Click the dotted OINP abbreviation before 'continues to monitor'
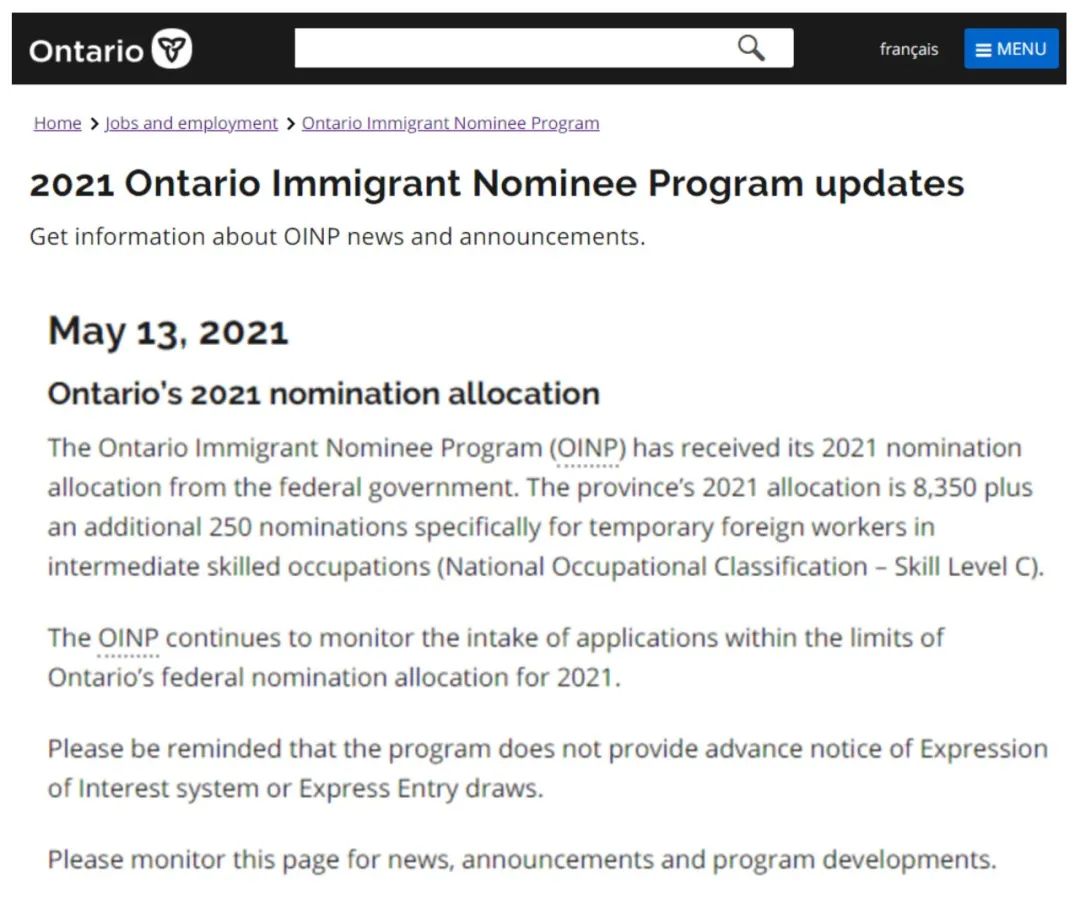Image resolution: width=1080 pixels, height=900 pixels. coord(128,638)
